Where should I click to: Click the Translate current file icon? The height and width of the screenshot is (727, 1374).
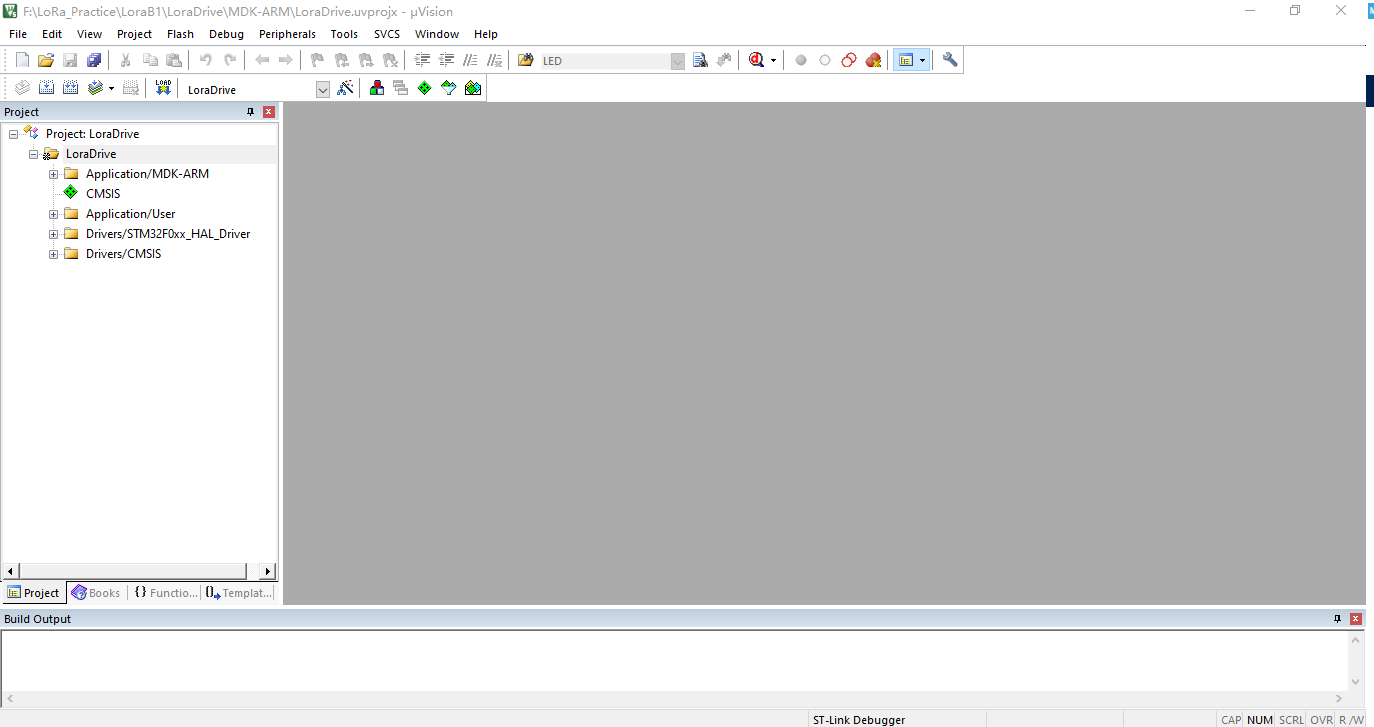[22, 88]
